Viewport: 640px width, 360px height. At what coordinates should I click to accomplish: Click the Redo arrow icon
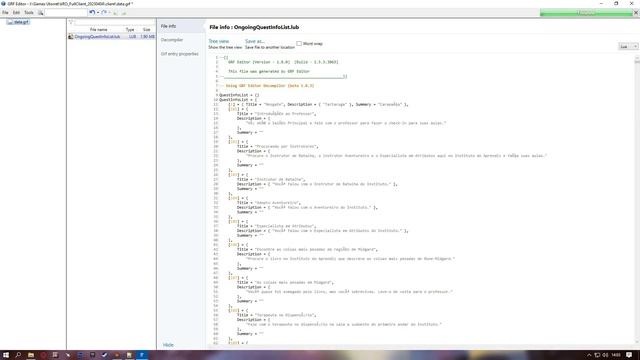point(104,13)
